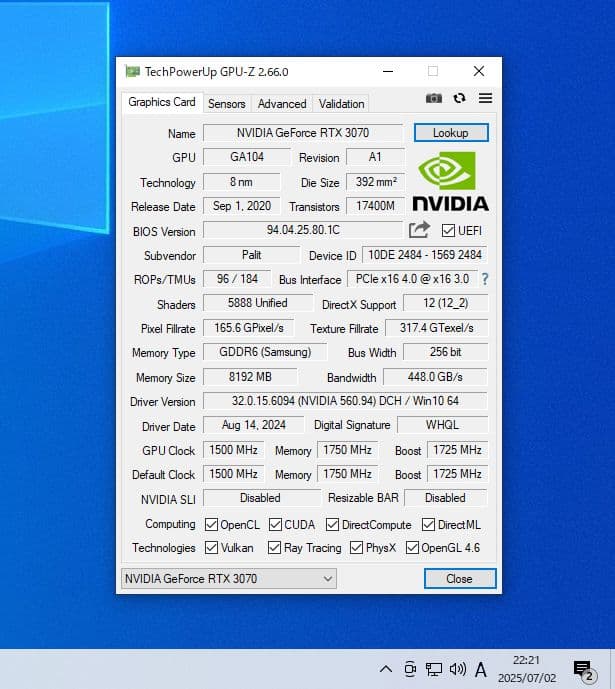This screenshot has width=615, height=689.
Task: Click GPU Clock value 1500 MHz
Action: coord(234,450)
